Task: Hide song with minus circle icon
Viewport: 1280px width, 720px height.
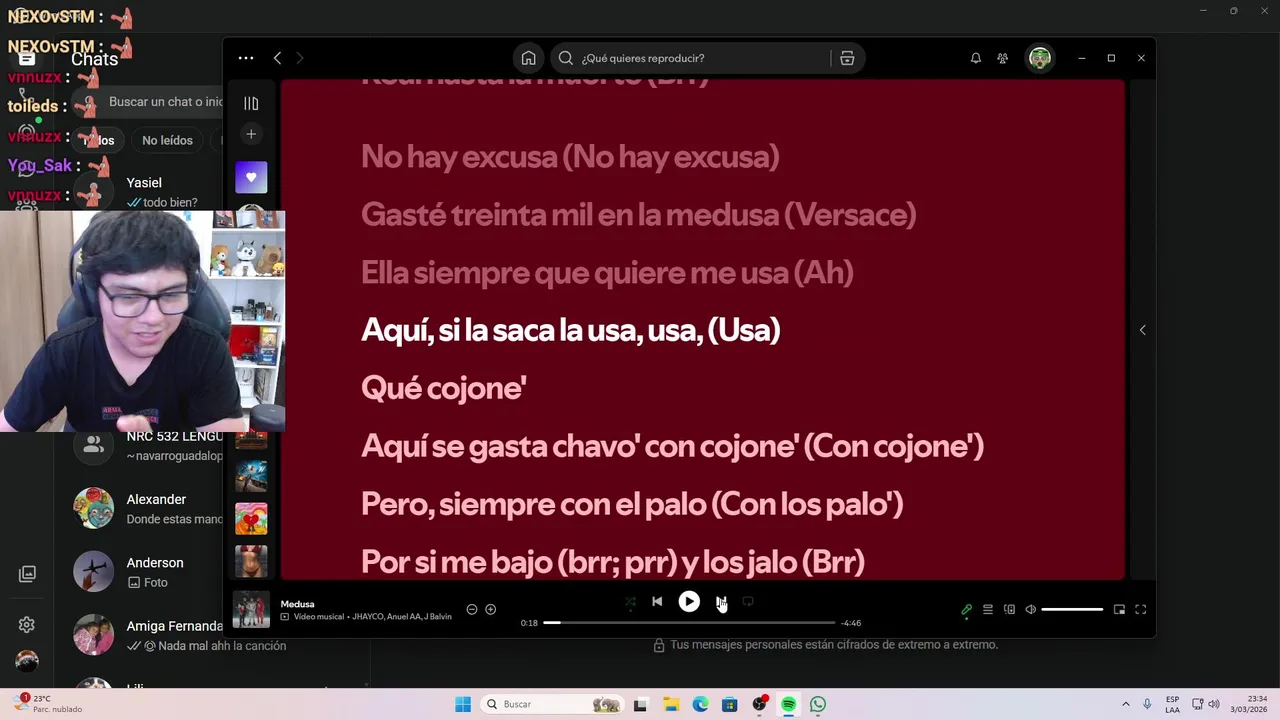Action: pos(472,609)
